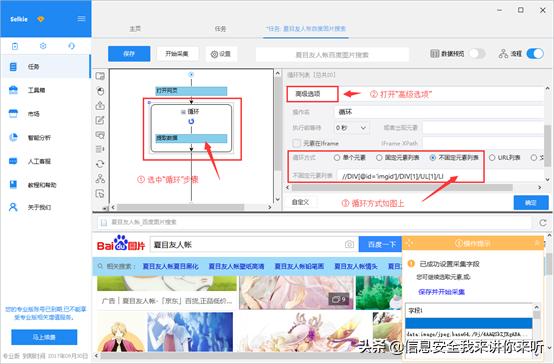Click the blue 保存 button
The height and width of the screenshot is (364, 554).
tap(129, 54)
